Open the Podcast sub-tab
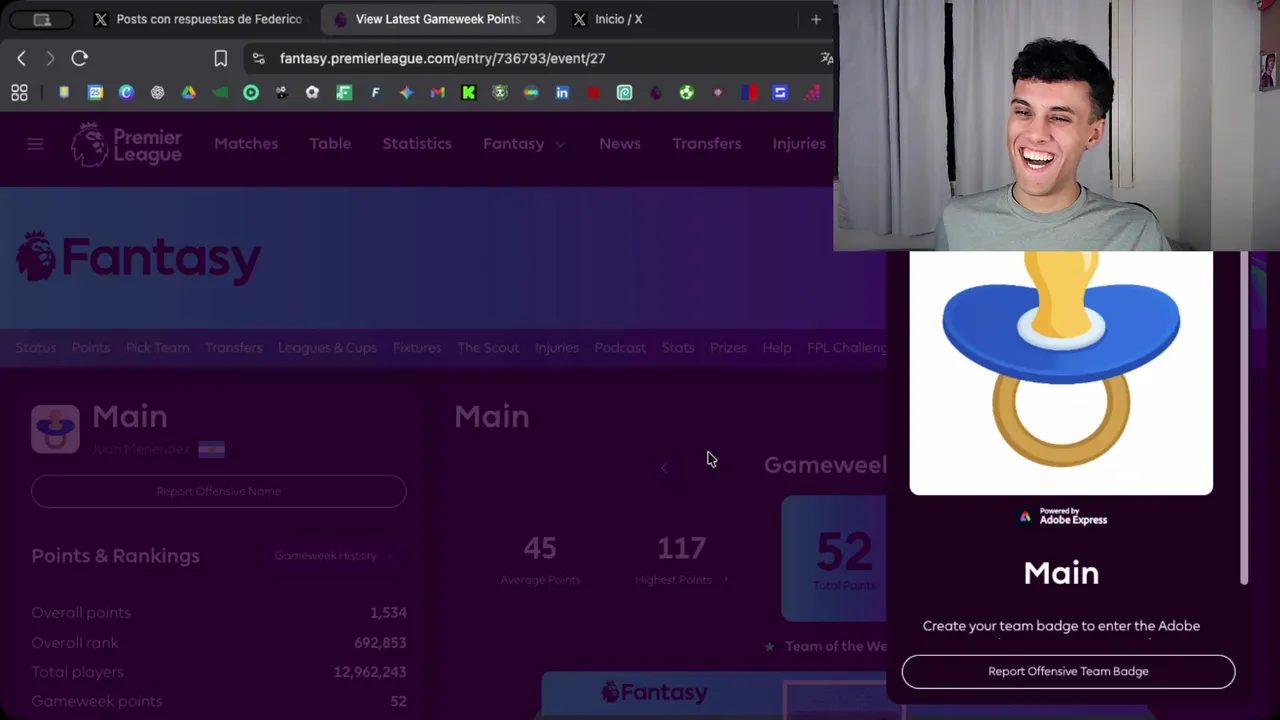1280x720 pixels. (620, 348)
